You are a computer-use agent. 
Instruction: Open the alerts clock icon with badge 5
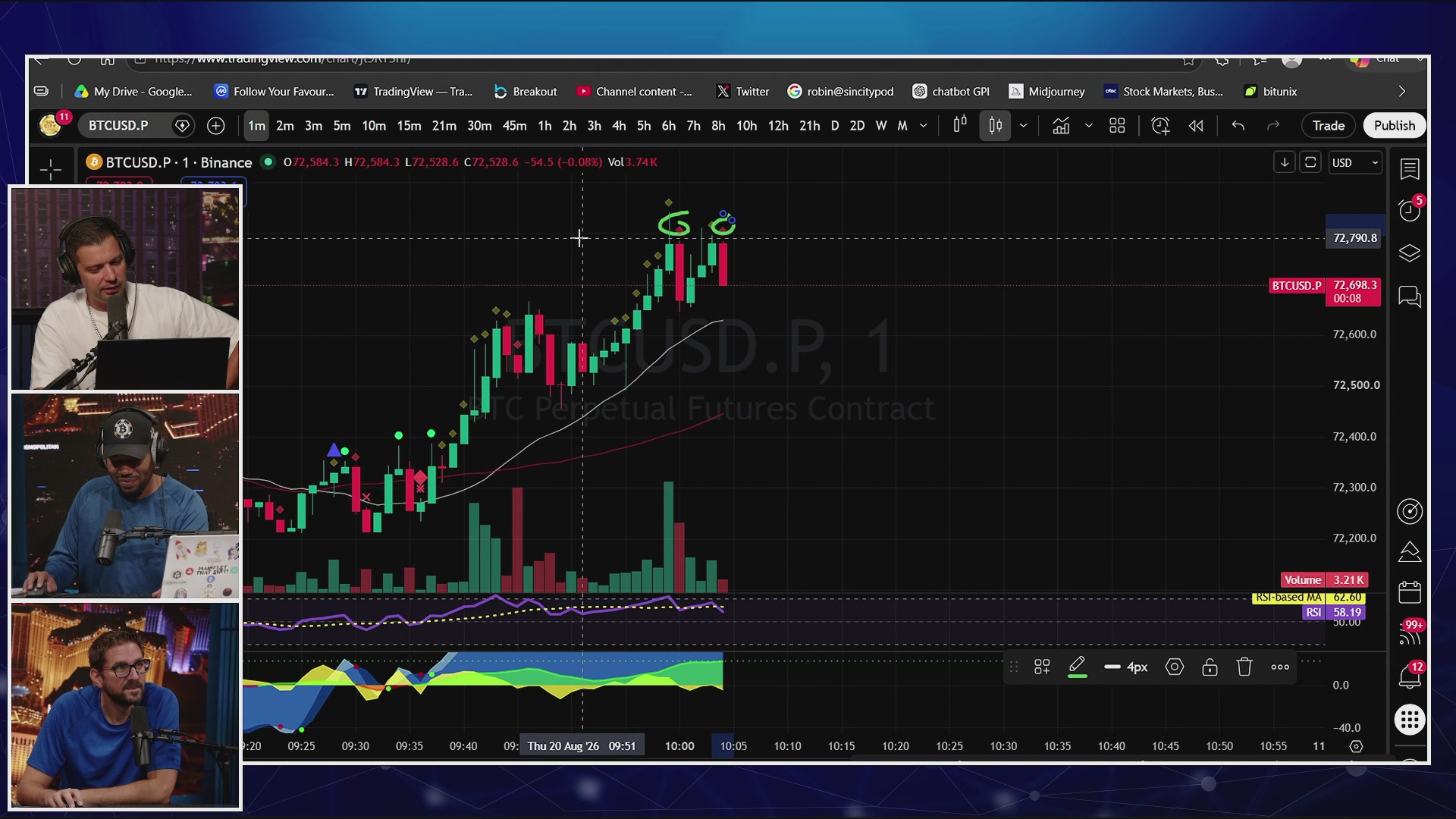pos(1410,210)
